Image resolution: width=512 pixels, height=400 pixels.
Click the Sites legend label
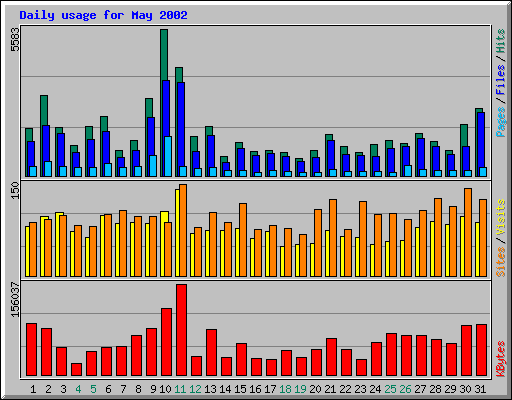[501, 262]
